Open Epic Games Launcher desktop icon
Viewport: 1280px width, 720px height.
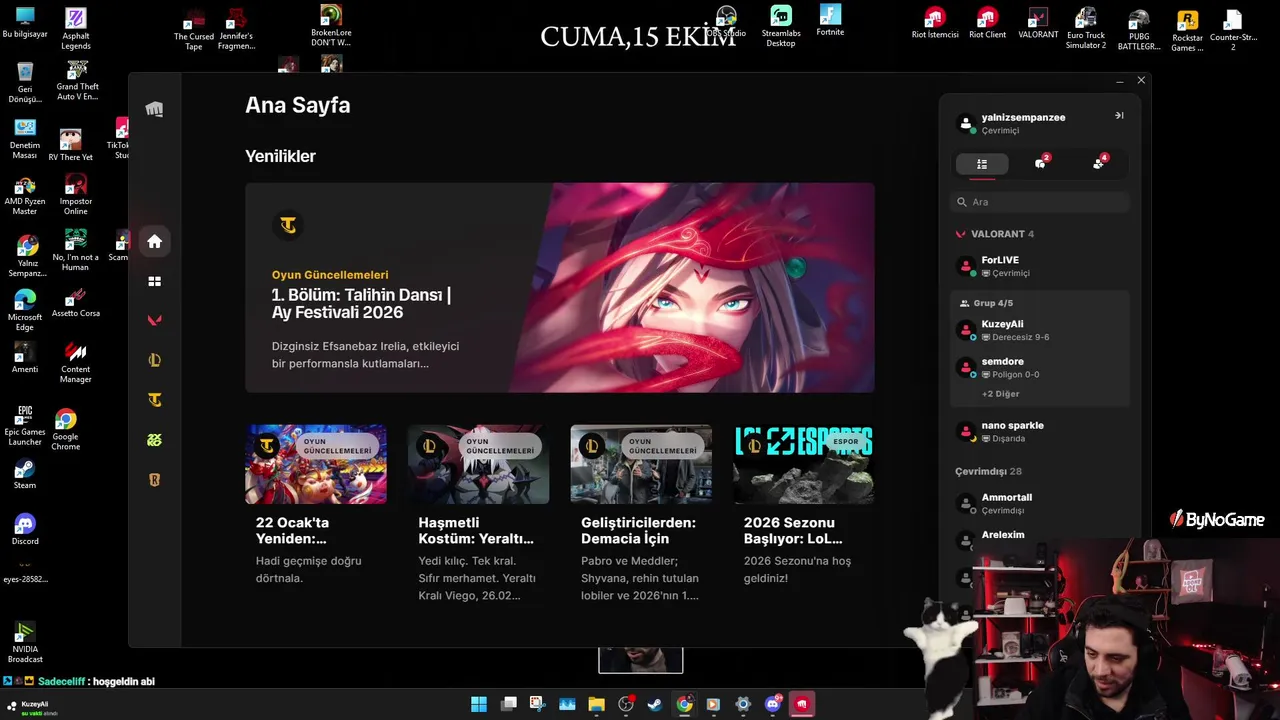point(25,427)
